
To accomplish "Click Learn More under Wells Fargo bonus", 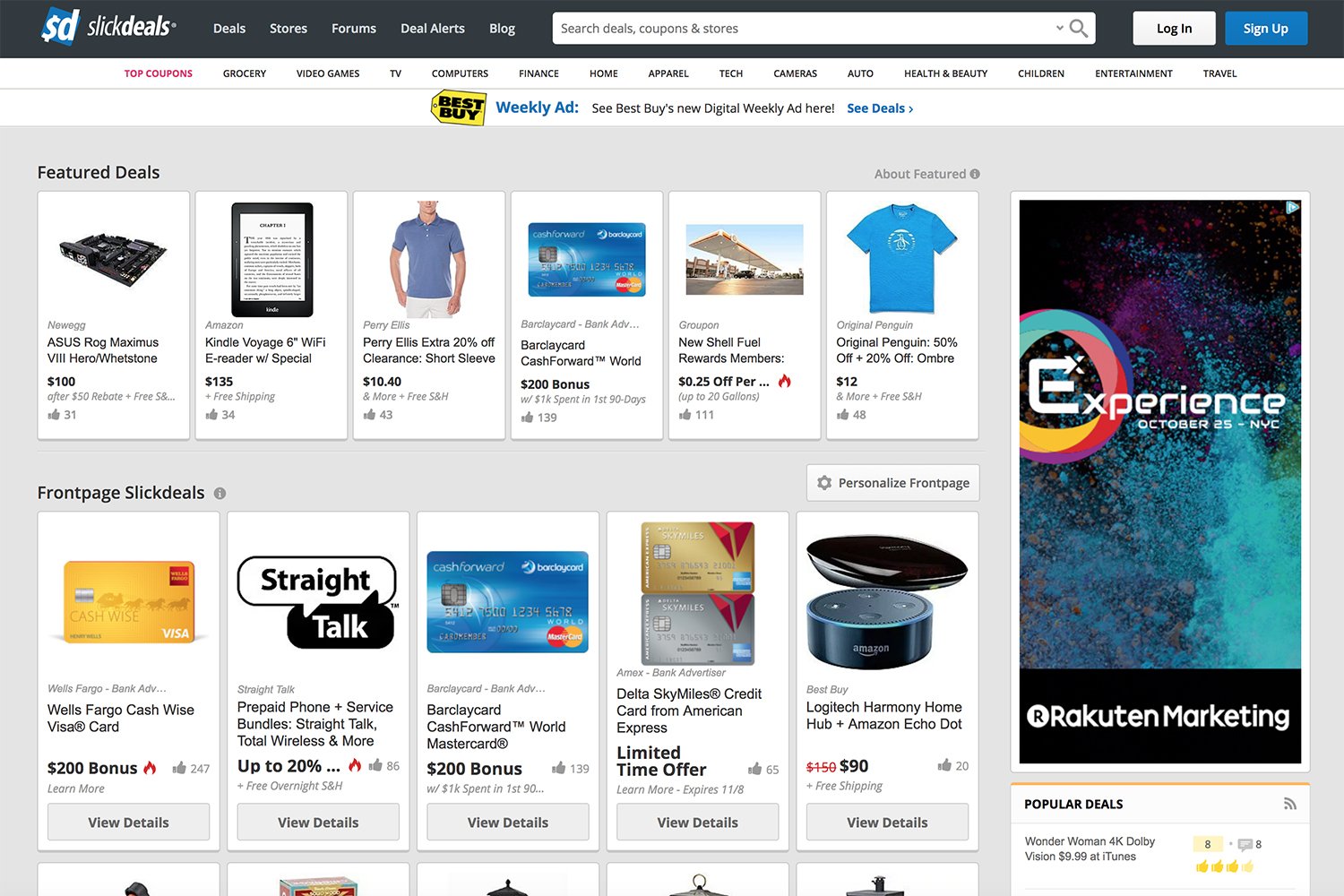I will tap(76, 788).
